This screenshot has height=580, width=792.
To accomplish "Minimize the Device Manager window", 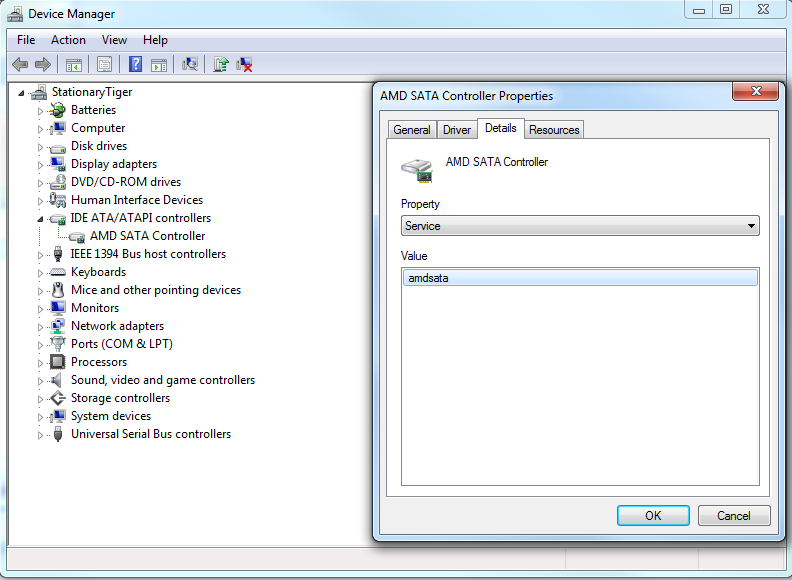I will pyautogui.click(x=699, y=9).
